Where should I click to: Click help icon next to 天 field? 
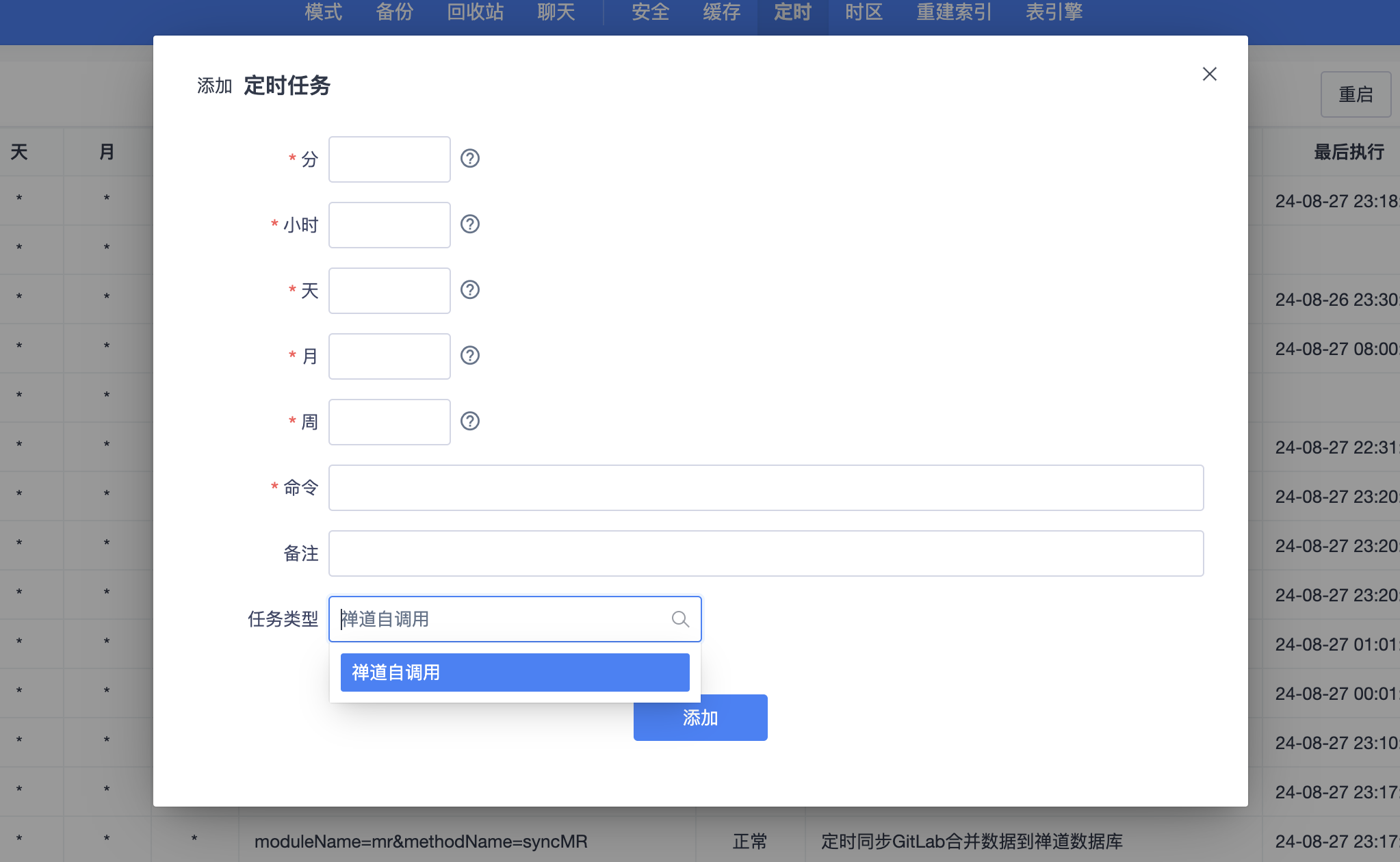coord(469,290)
